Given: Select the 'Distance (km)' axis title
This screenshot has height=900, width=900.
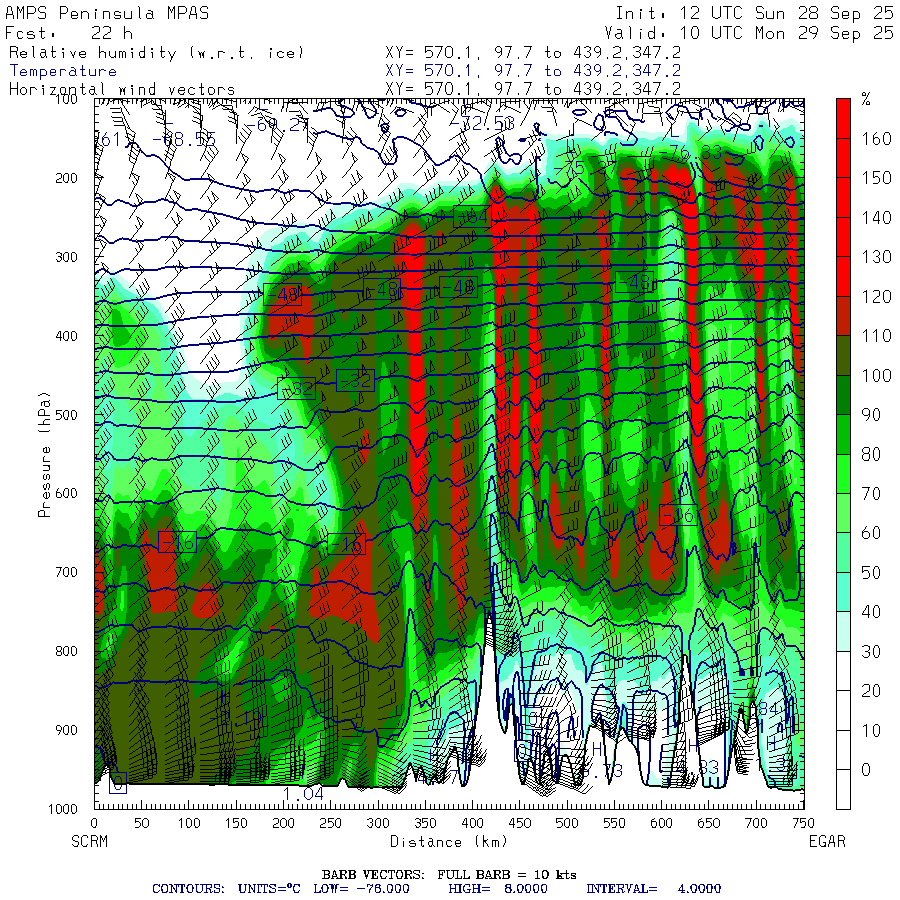Looking at the screenshot, I should [x=449, y=842].
